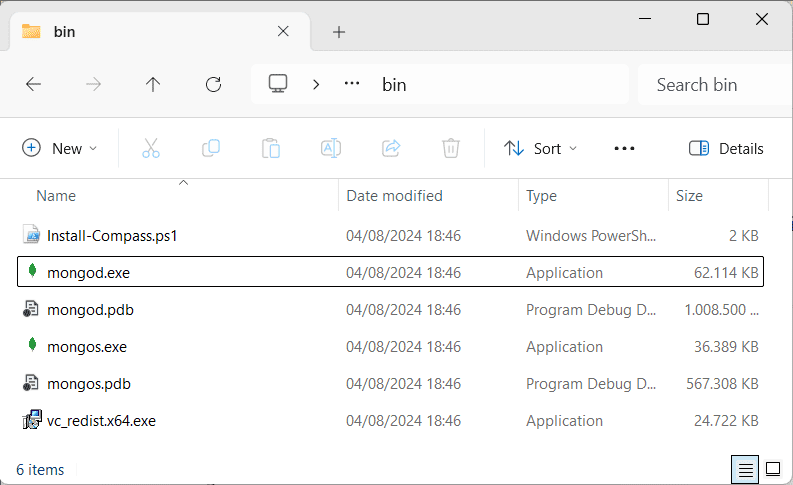Close the bin tab
This screenshot has width=793, height=485.
tap(283, 31)
